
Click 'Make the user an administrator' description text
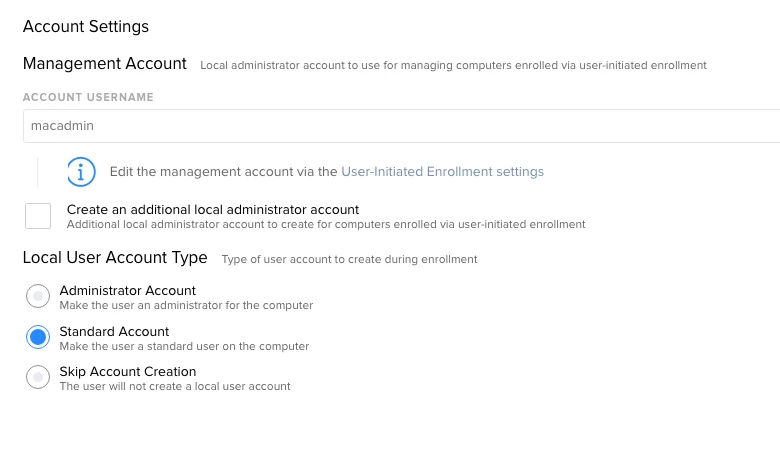click(186, 305)
